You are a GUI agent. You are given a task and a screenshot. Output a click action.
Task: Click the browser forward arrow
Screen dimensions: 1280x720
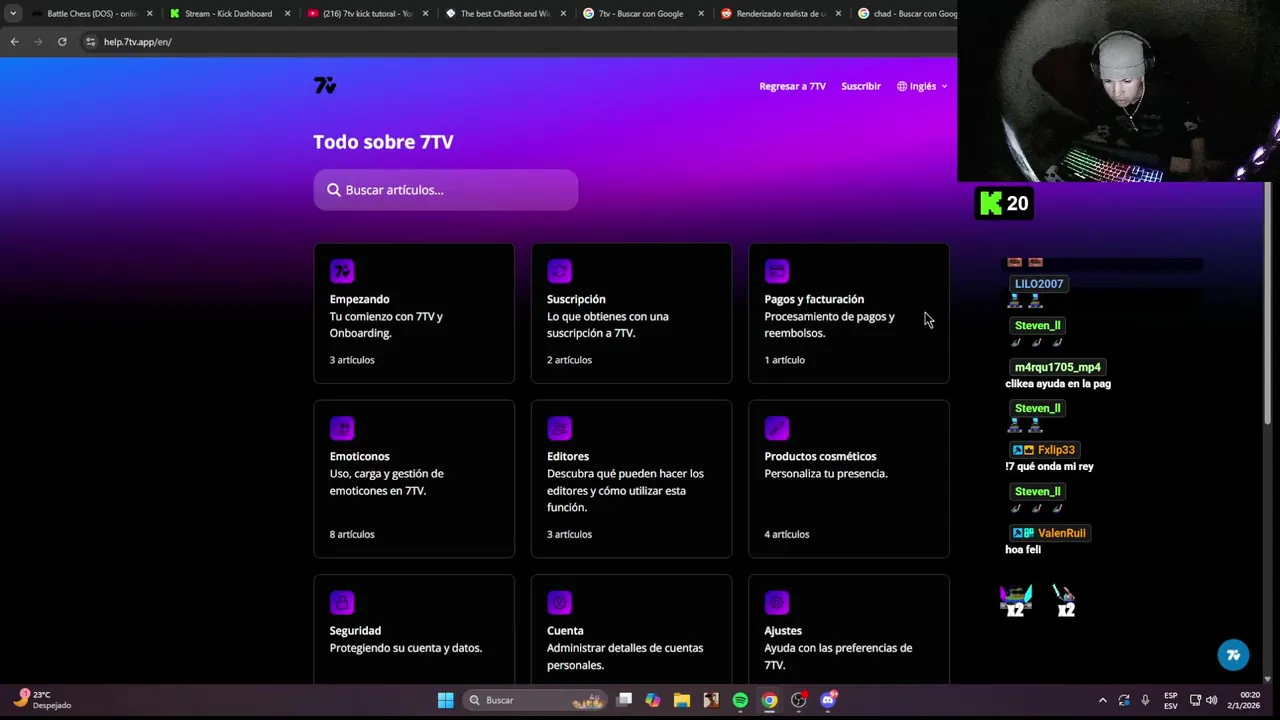click(x=38, y=42)
